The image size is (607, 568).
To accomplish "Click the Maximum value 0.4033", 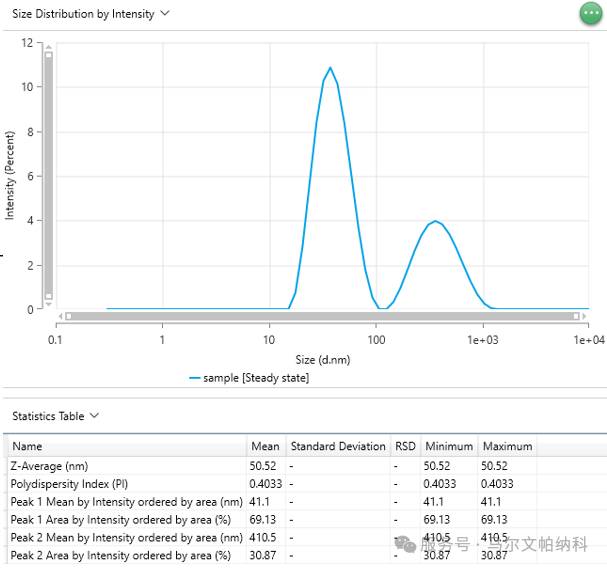I will click(x=497, y=484).
